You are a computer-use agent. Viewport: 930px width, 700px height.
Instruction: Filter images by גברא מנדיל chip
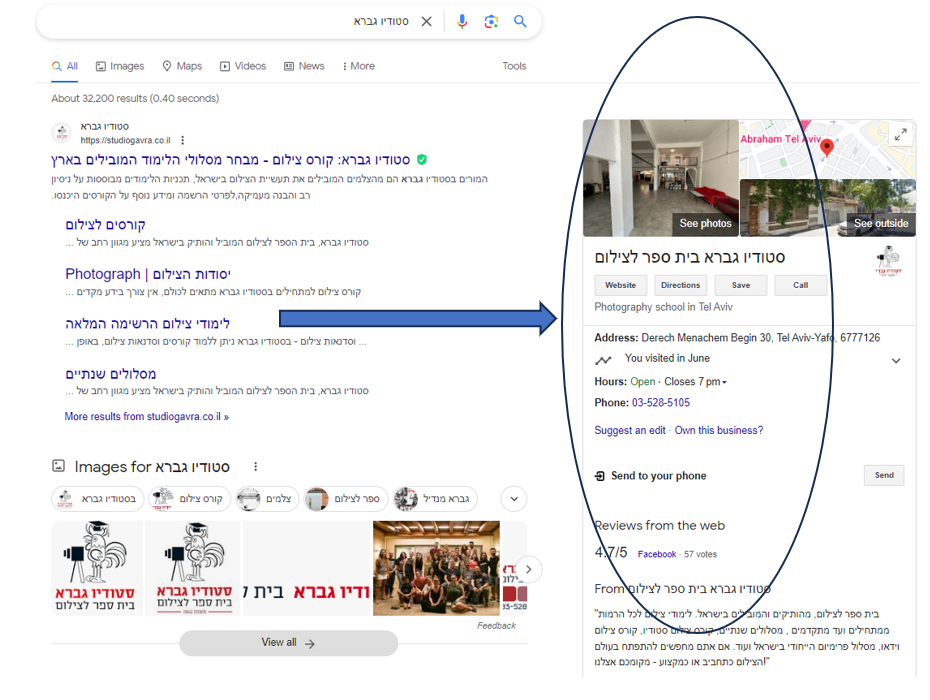point(435,499)
